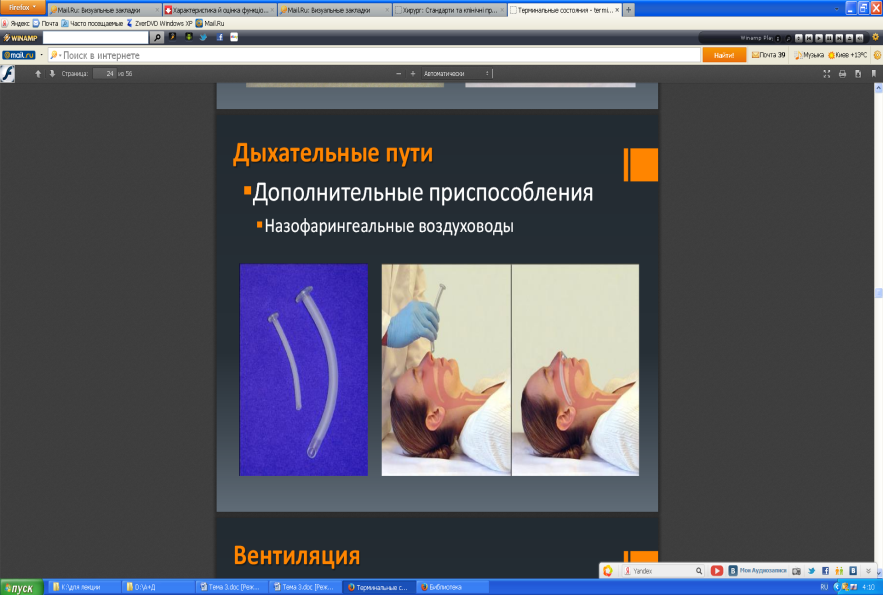The width and height of the screenshot is (883, 595).
Task: Close the Терминальные состояния tab
Action: [617, 10]
